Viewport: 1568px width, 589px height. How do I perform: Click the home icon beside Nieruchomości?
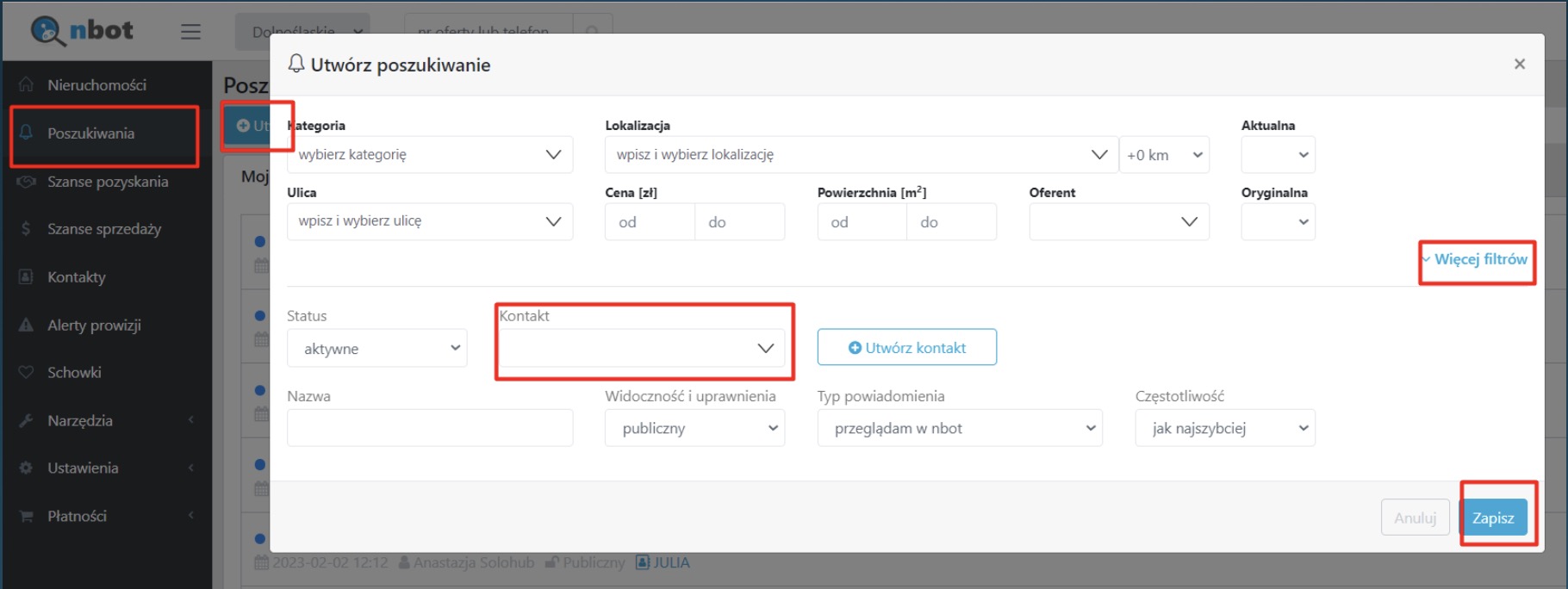pos(27,84)
